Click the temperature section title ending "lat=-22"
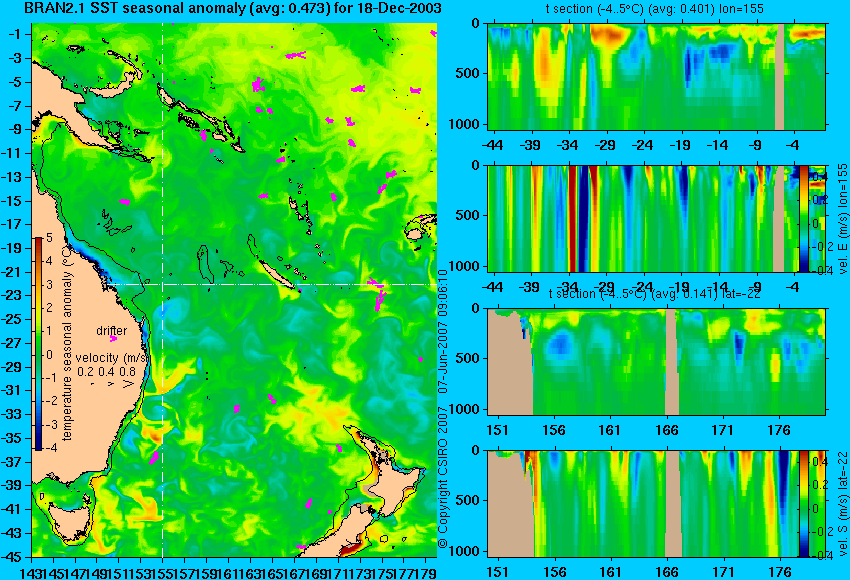 pyautogui.click(x=654, y=294)
